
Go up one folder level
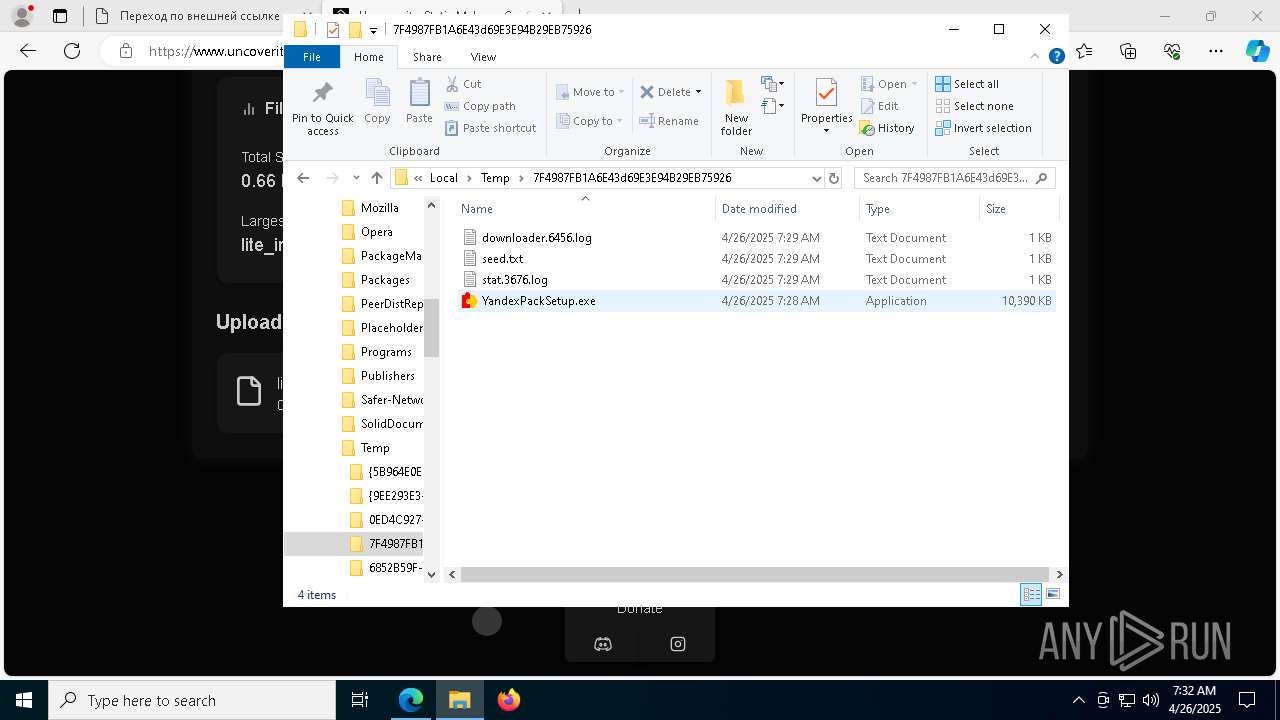[376, 178]
